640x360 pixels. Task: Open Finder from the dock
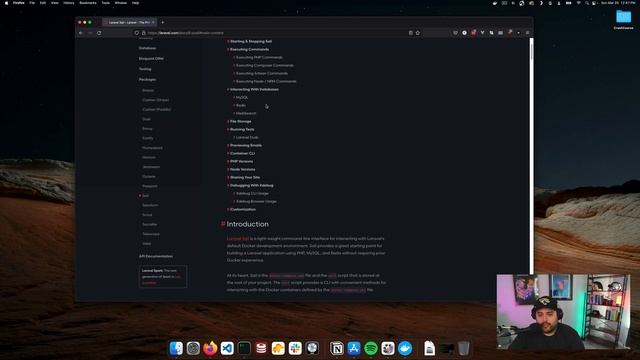point(176,348)
